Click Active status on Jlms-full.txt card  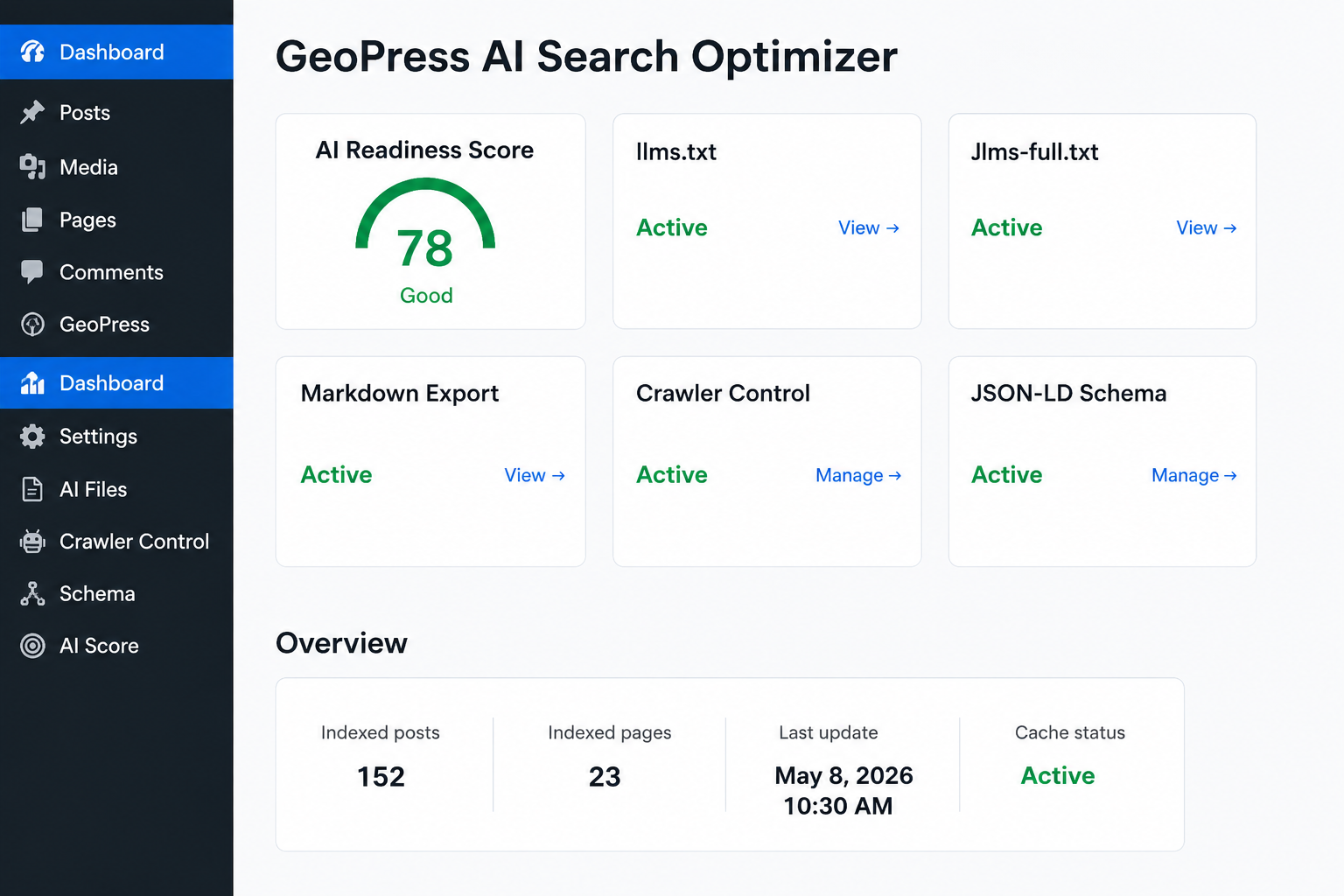click(1007, 227)
